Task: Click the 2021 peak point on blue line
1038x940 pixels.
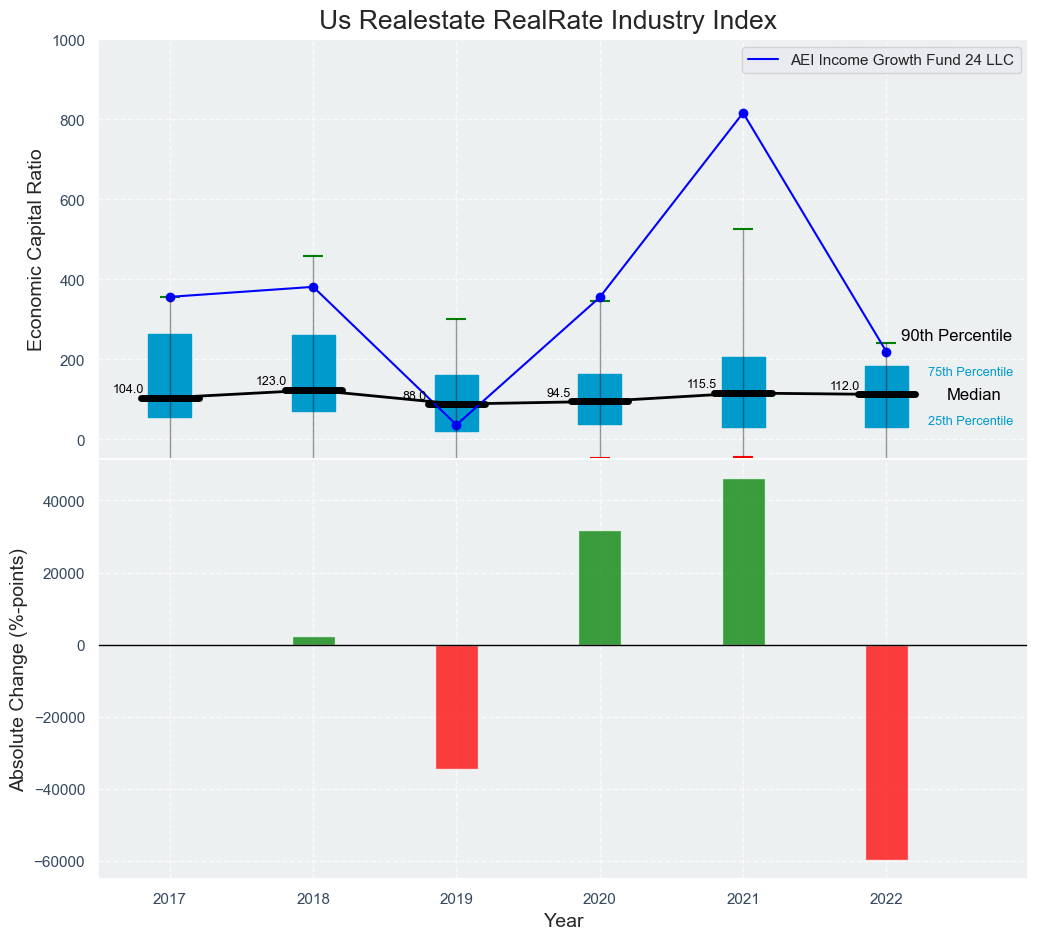Action: point(743,114)
